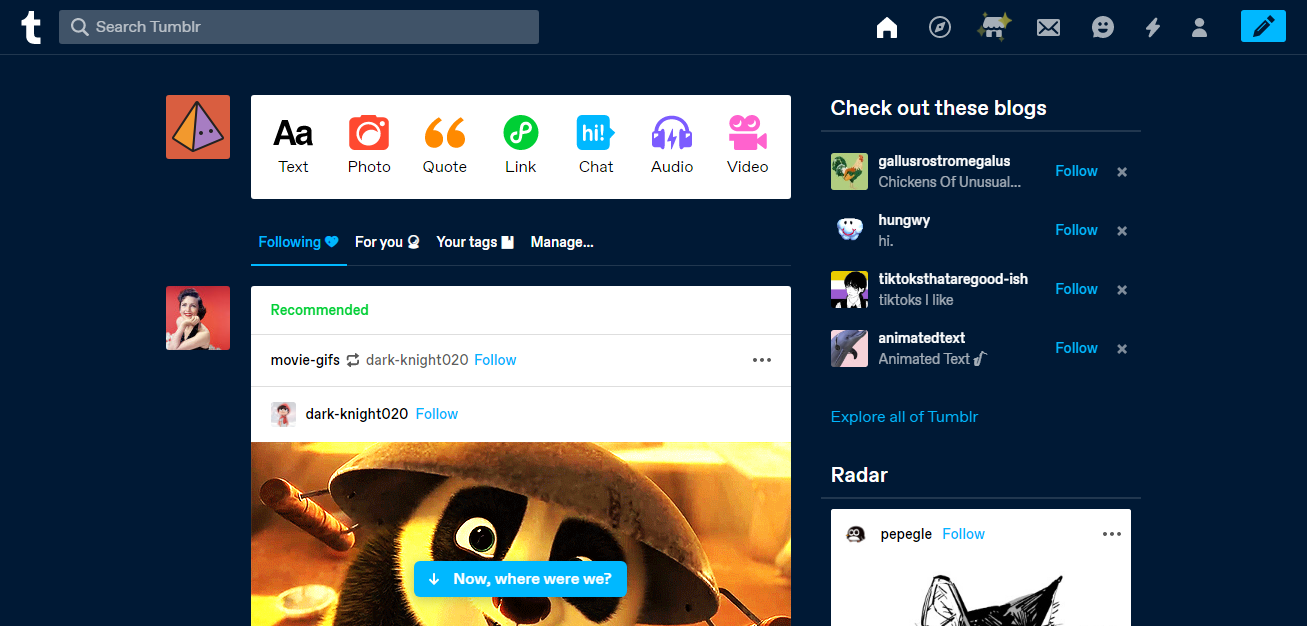Create a new Video post
Screen dimensions: 1307x626
tap(748, 146)
